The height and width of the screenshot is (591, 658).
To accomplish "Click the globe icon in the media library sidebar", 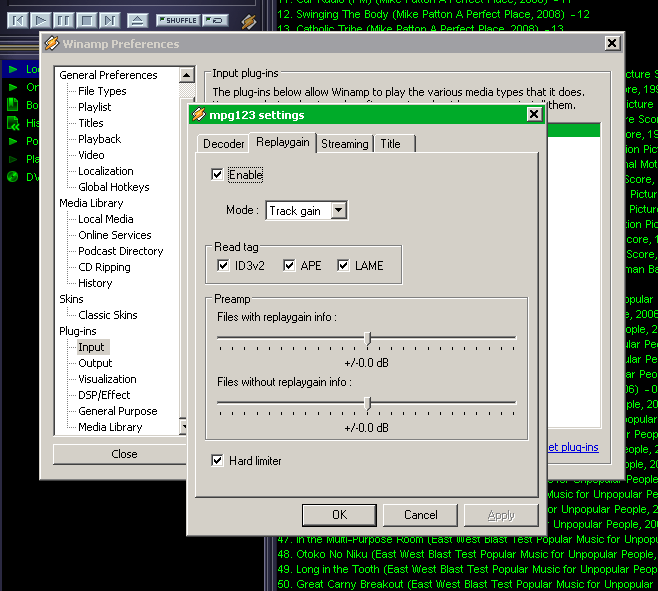I will tap(13, 176).
